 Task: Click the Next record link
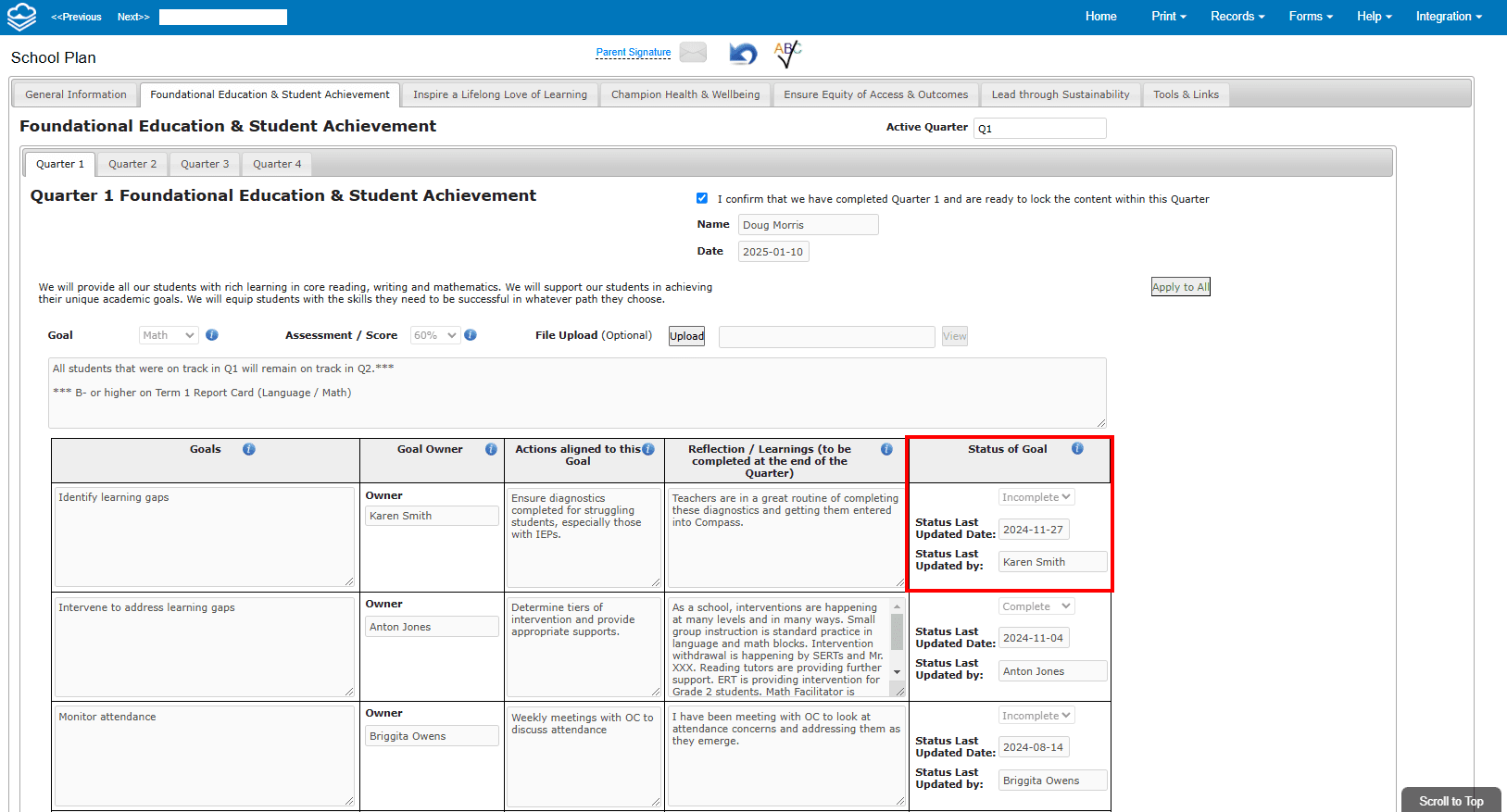coord(133,17)
